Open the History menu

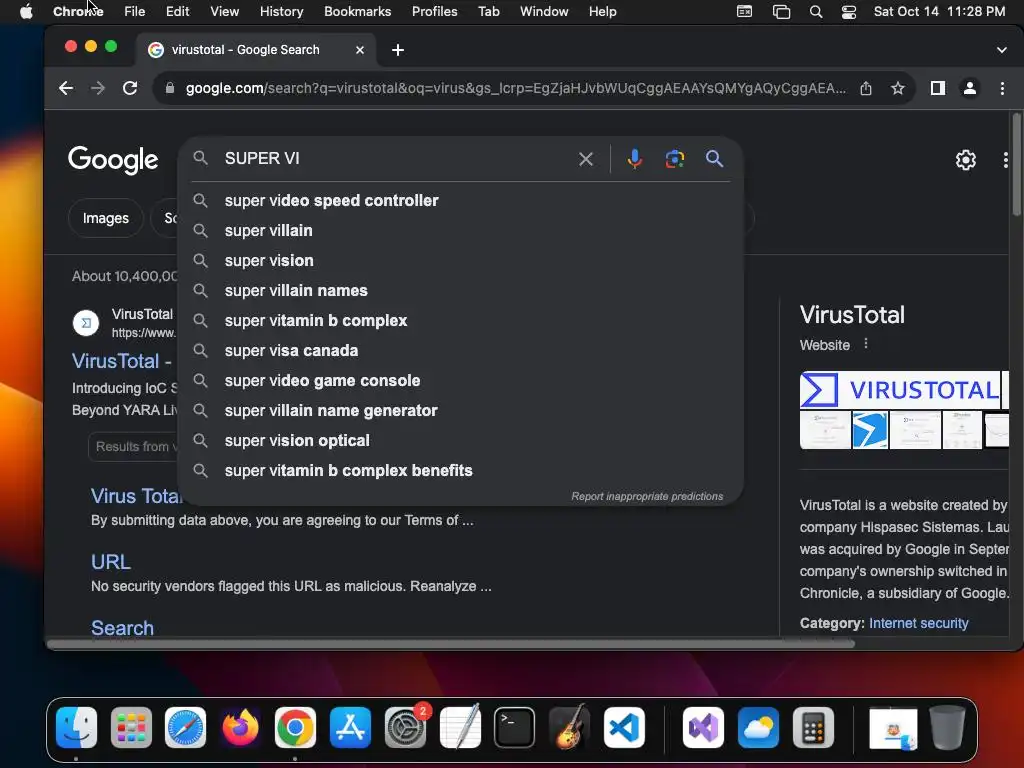click(x=281, y=12)
